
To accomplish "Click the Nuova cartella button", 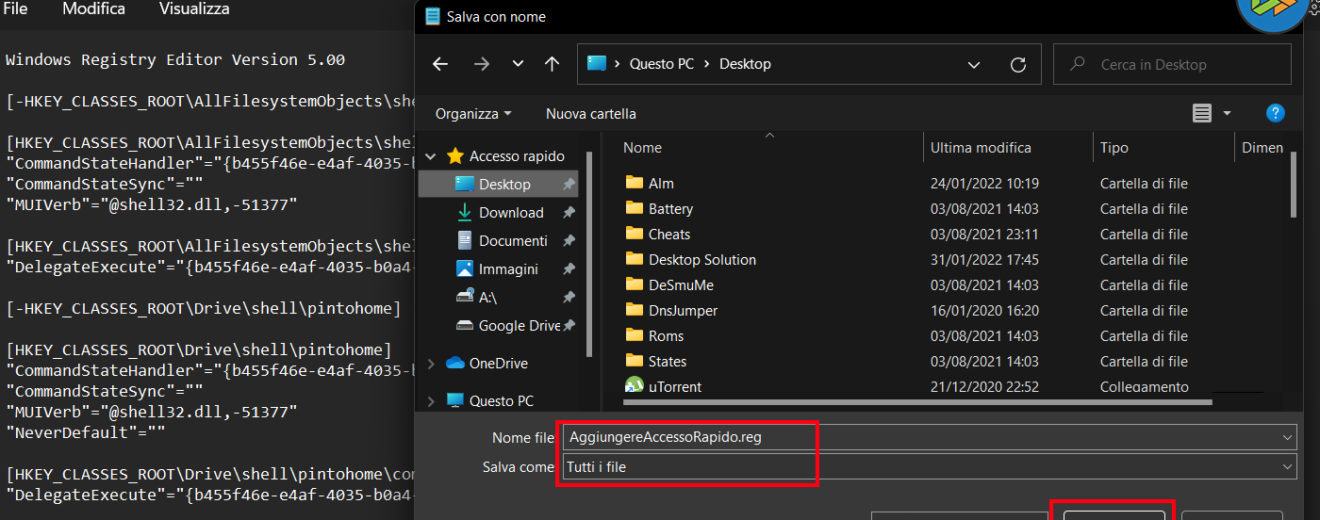I will pos(591,113).
